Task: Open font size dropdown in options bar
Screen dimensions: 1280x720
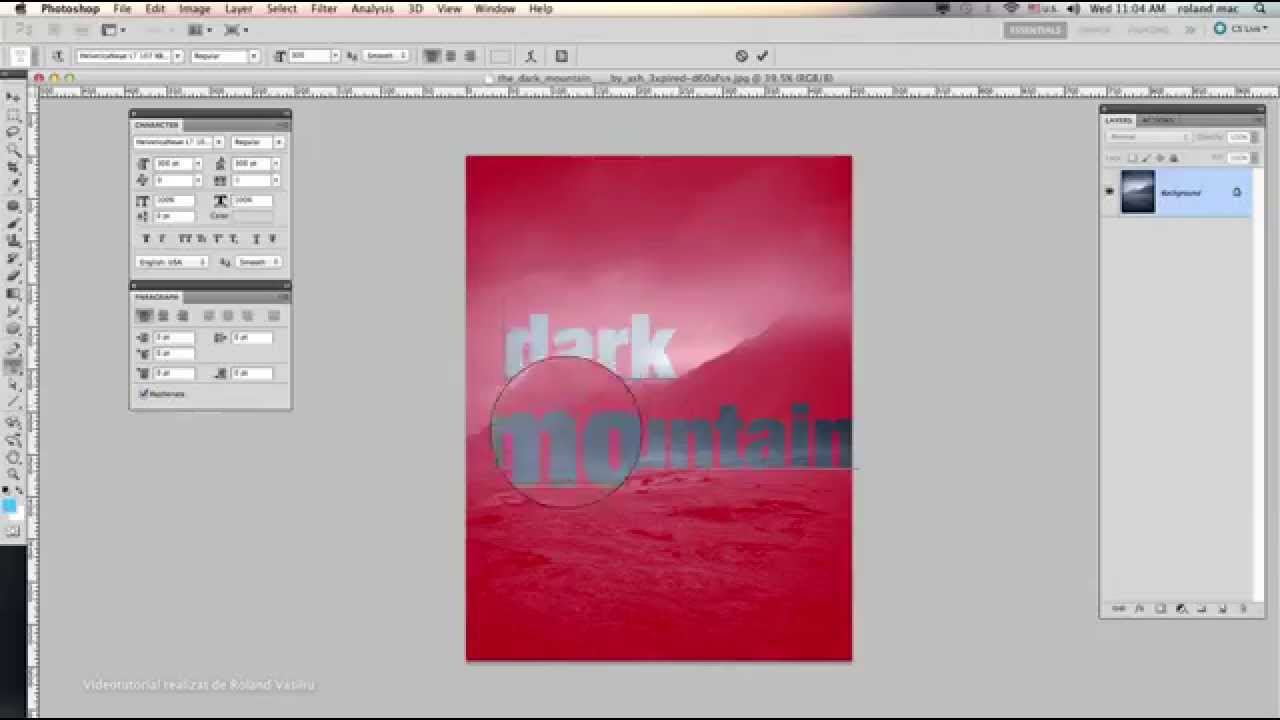Action: pos(335,56)
